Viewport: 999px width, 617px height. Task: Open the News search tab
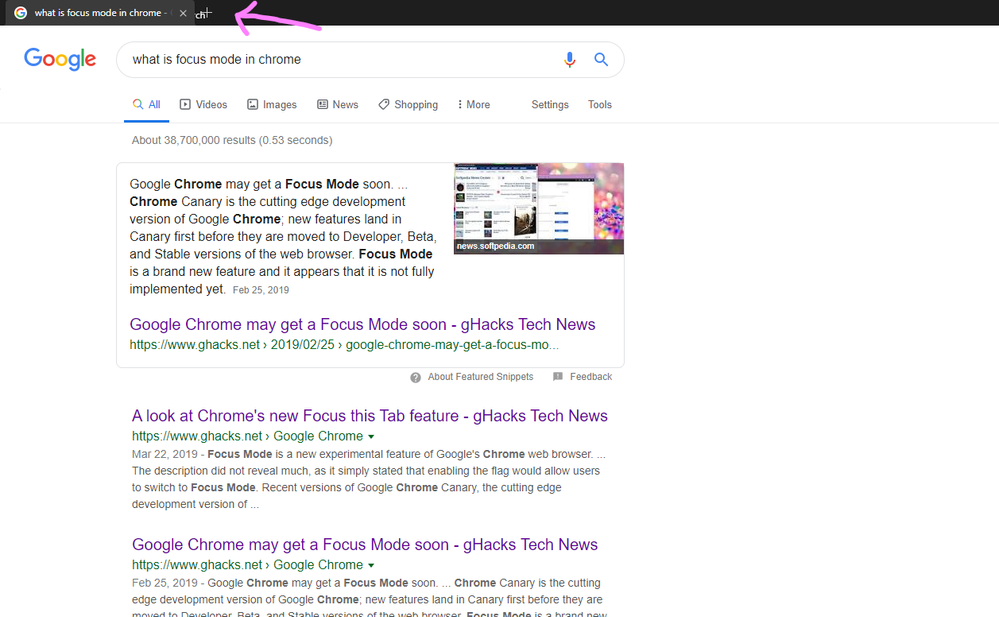337,104
